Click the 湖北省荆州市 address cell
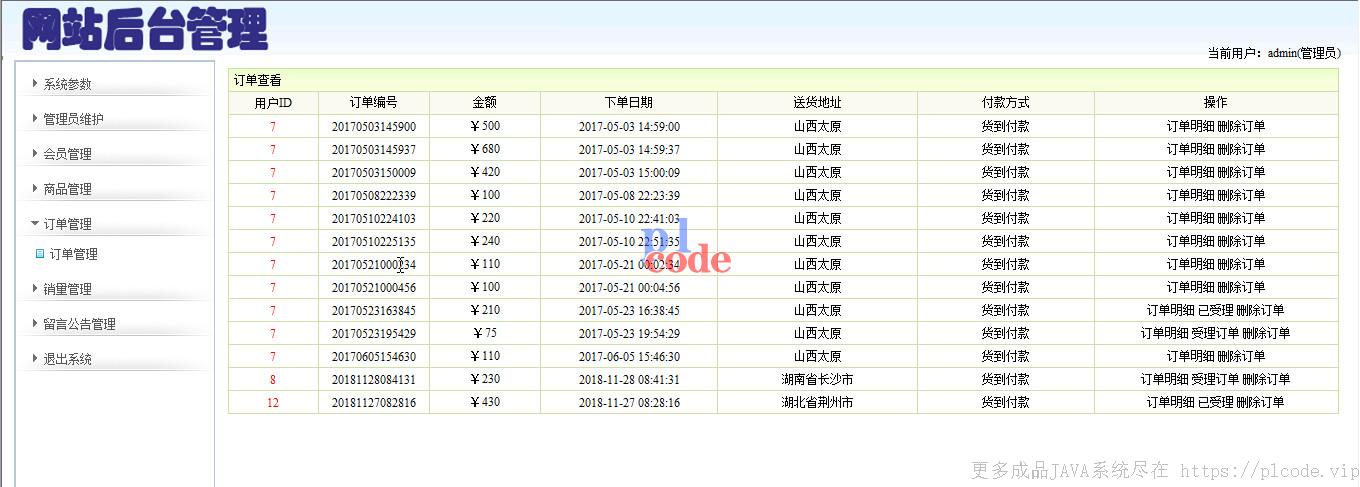The width and height of the screenshot is (1360, 487). click(817, 402)
